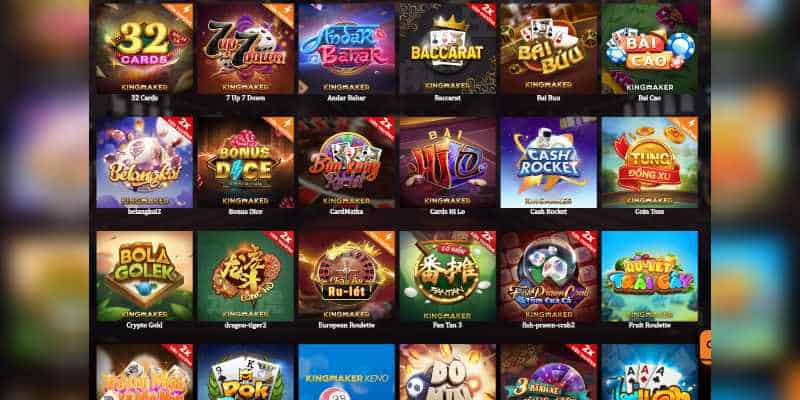Viewport: 800px width, 400px height.
Task: Open the Fish Prawn Crab dice game
Action: [548, 276]
